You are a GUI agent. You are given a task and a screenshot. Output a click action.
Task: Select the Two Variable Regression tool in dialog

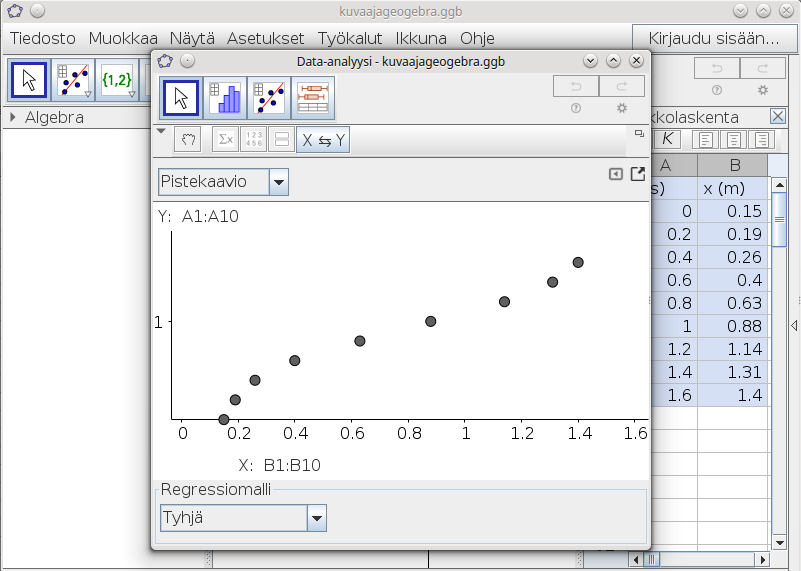tap(270, 98)
